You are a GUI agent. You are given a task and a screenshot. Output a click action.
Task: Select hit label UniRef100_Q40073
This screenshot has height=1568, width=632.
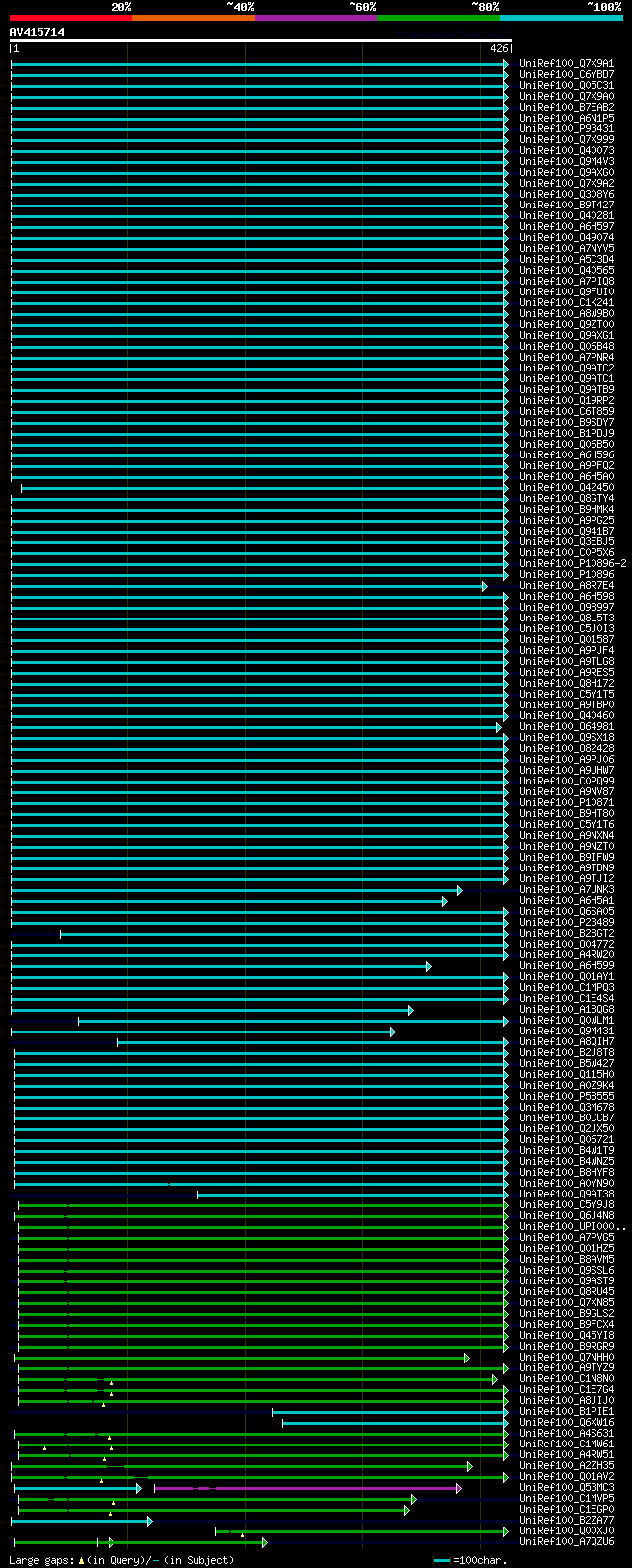(567, 151)
